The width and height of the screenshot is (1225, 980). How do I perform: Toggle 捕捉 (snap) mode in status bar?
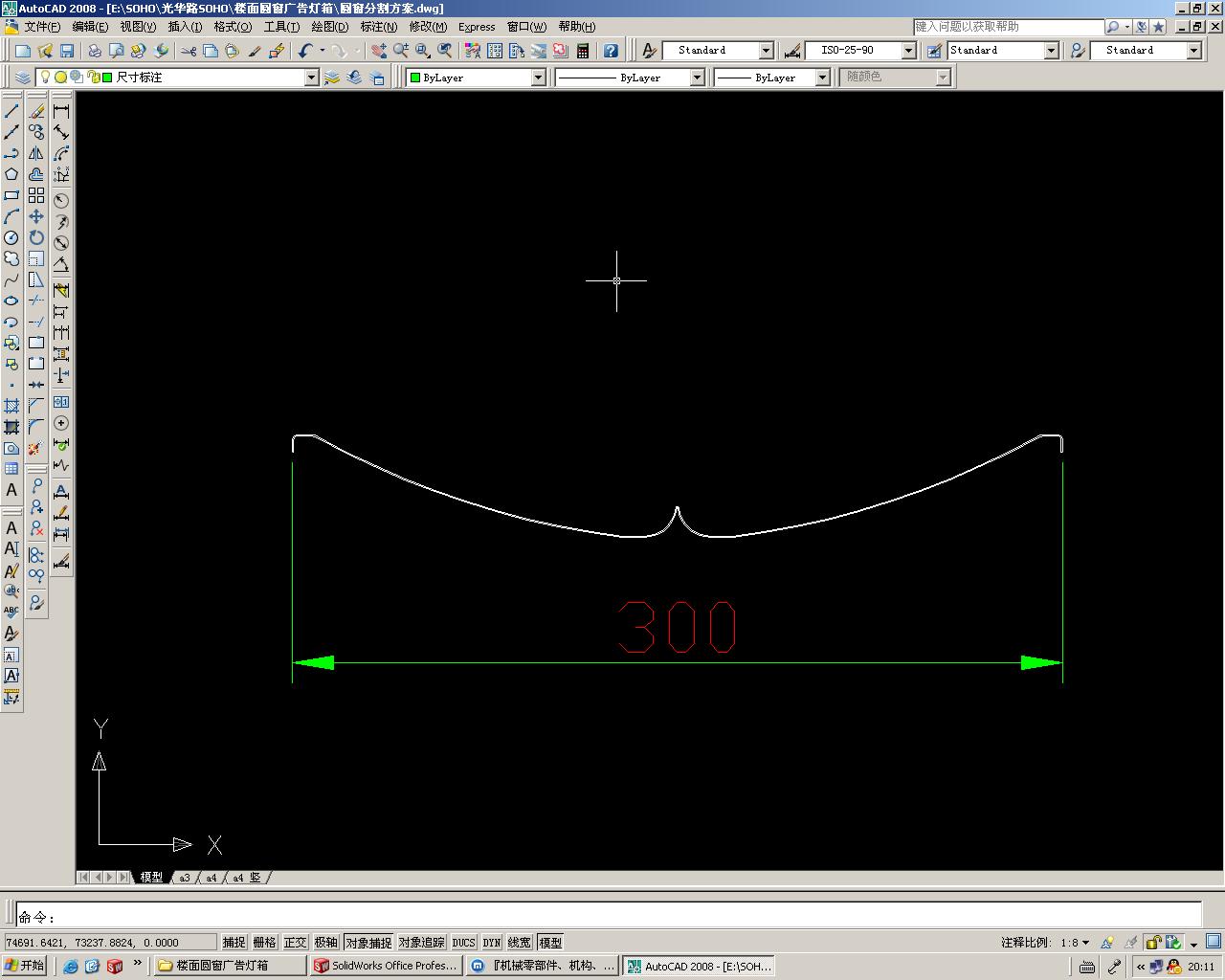[234, 943]
